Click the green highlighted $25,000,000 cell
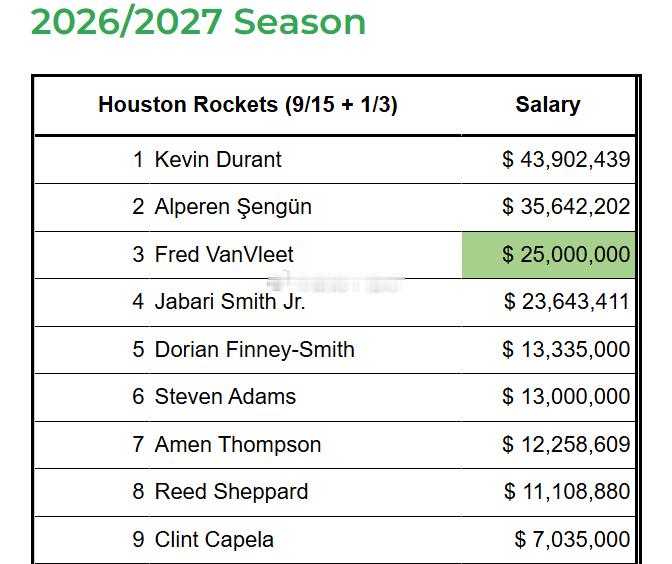This screenshot has width=672, height=564. 548,255
